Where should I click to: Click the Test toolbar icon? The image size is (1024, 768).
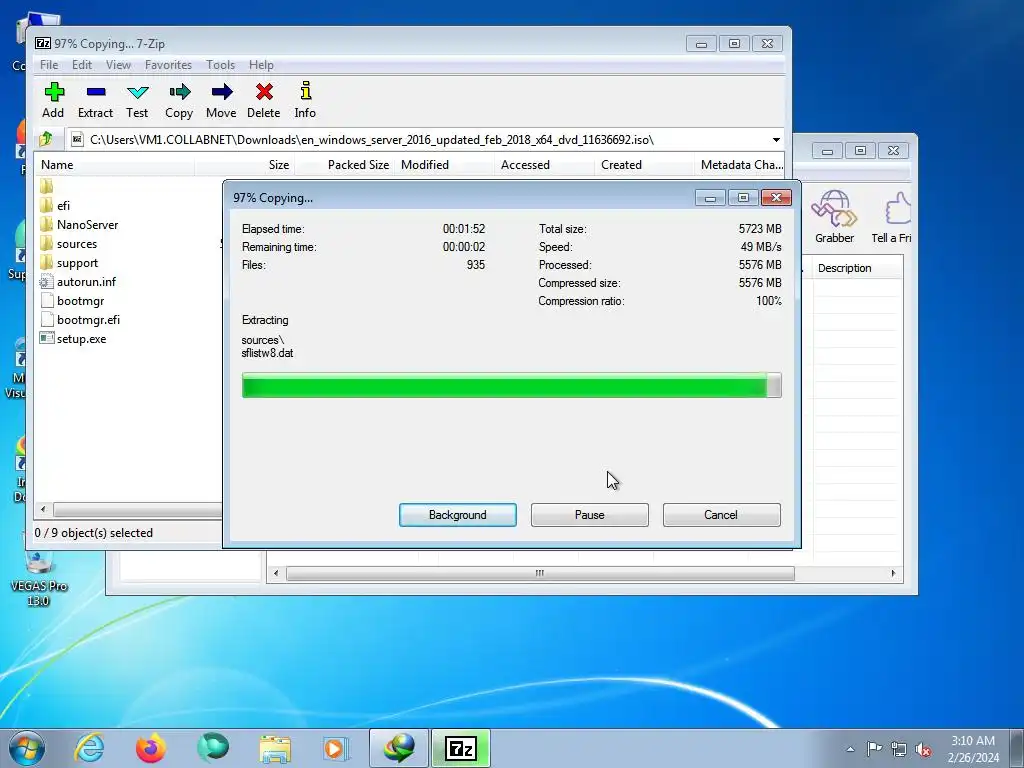pos(137,100)
